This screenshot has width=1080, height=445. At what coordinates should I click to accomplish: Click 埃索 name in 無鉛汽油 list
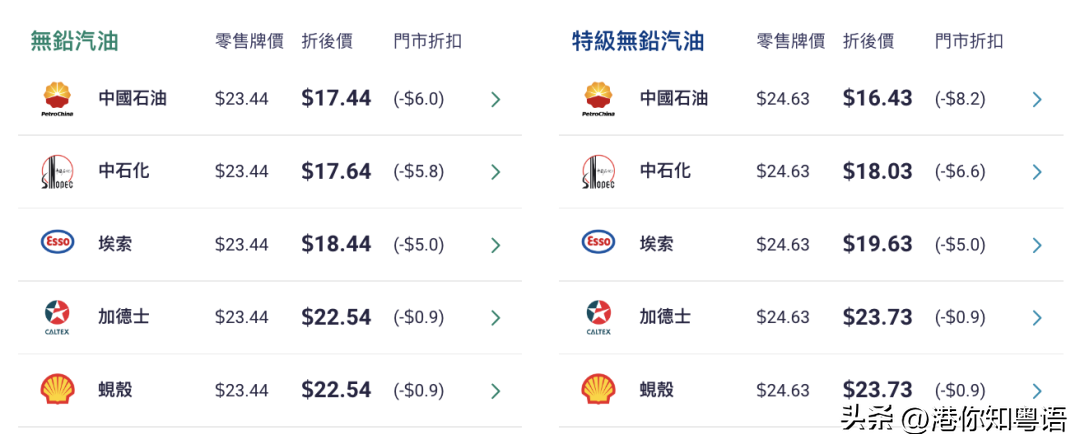point(115,244)
